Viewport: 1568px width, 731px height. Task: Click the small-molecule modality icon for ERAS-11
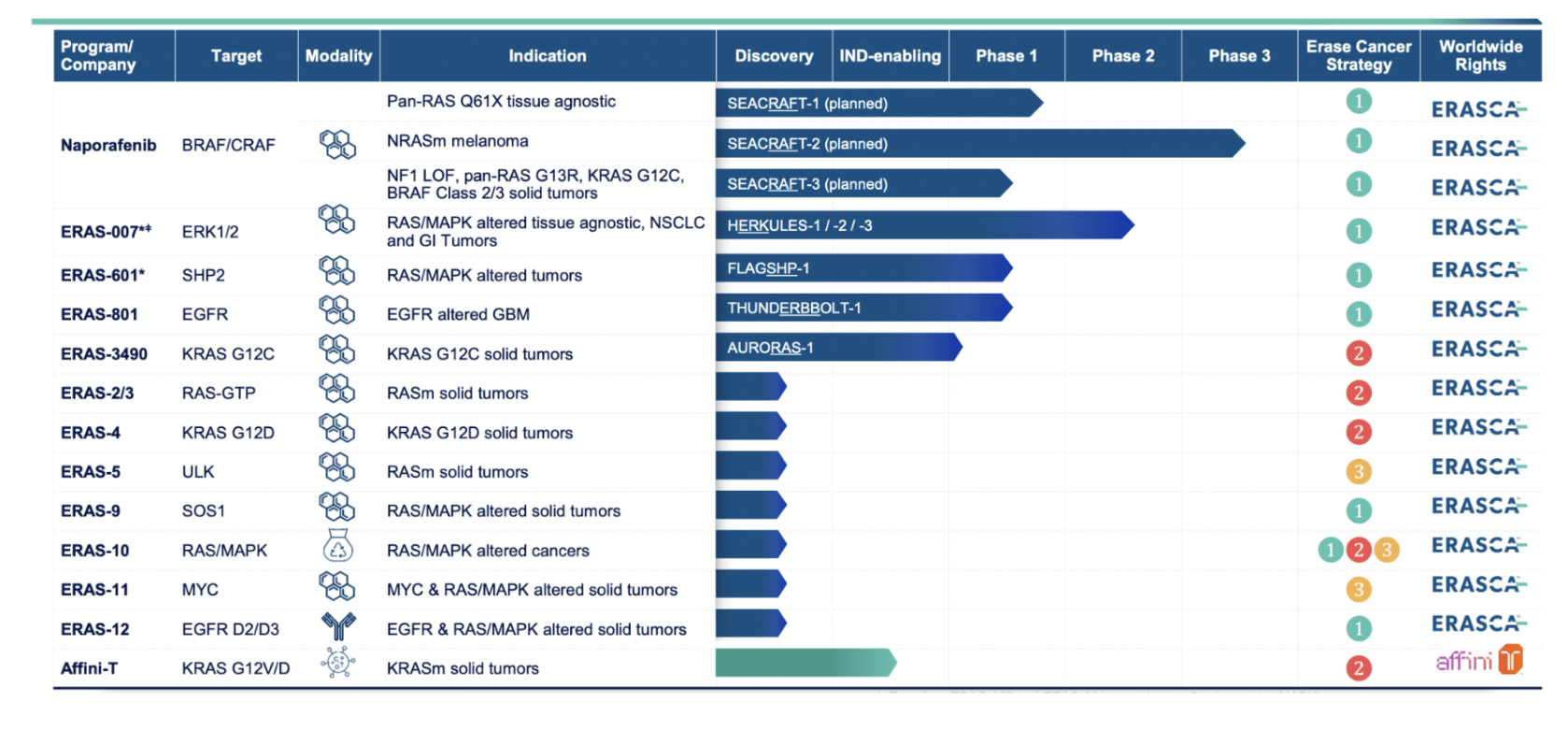(337, 586)
